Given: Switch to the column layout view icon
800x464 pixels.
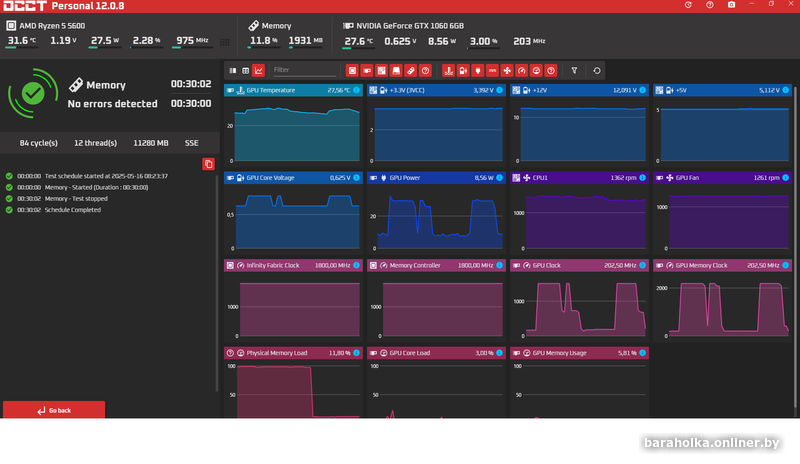Looking at the screenshot, I should click(233, 70).
